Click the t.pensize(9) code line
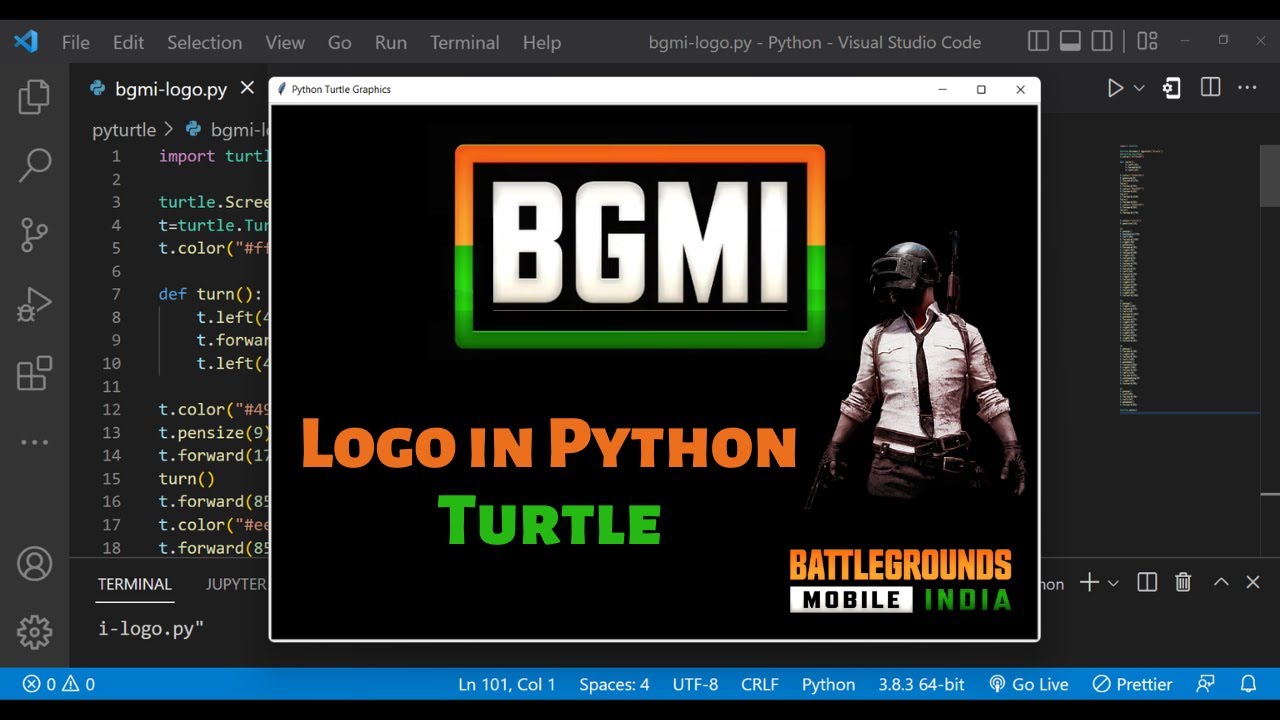 click(x=212, y=432)
